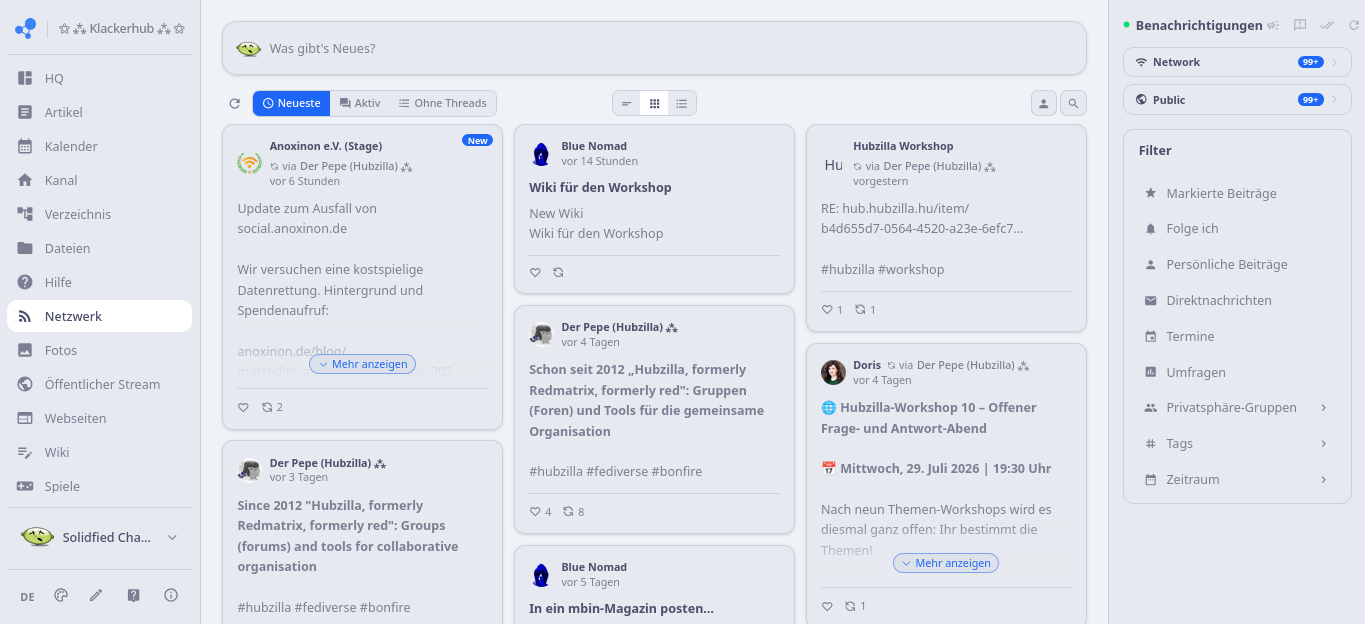Open the 'Wiki für den Workshop' post title
This screenshot has height=624, width=1365.
click(600, 187)
